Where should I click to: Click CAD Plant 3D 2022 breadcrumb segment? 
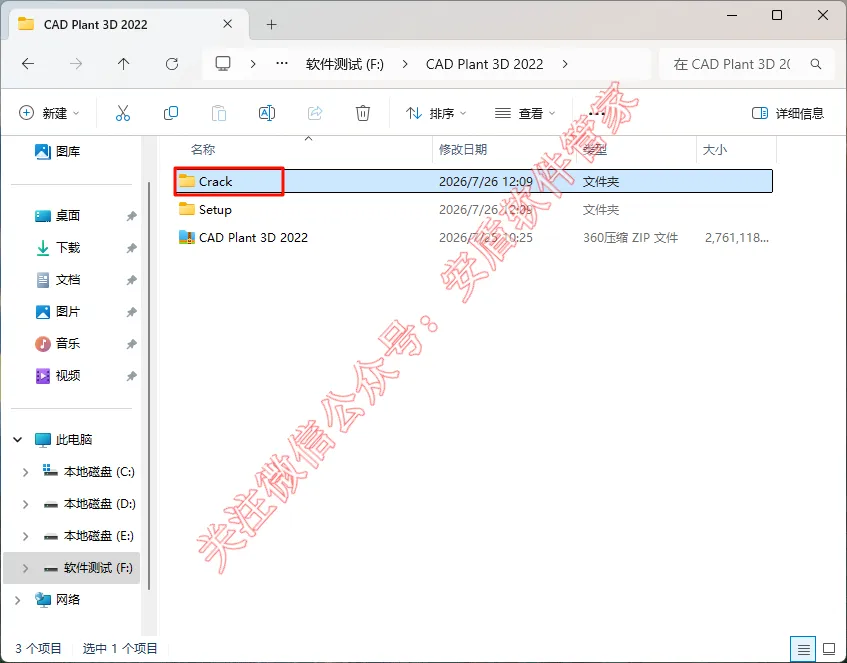485,64
